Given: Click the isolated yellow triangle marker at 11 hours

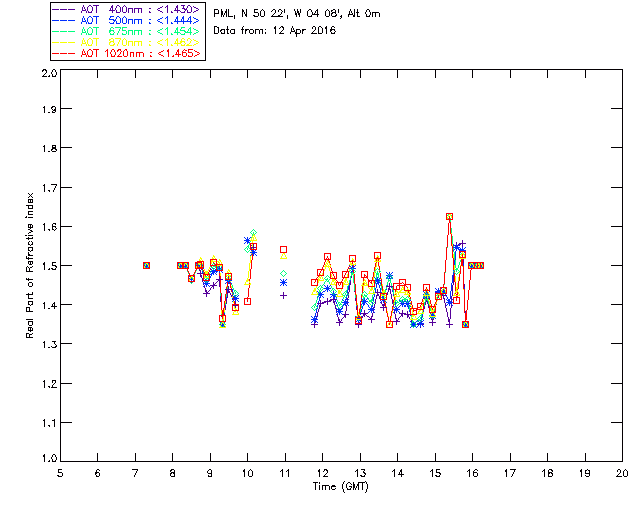Looking at the screenshot, I should 283,256.
